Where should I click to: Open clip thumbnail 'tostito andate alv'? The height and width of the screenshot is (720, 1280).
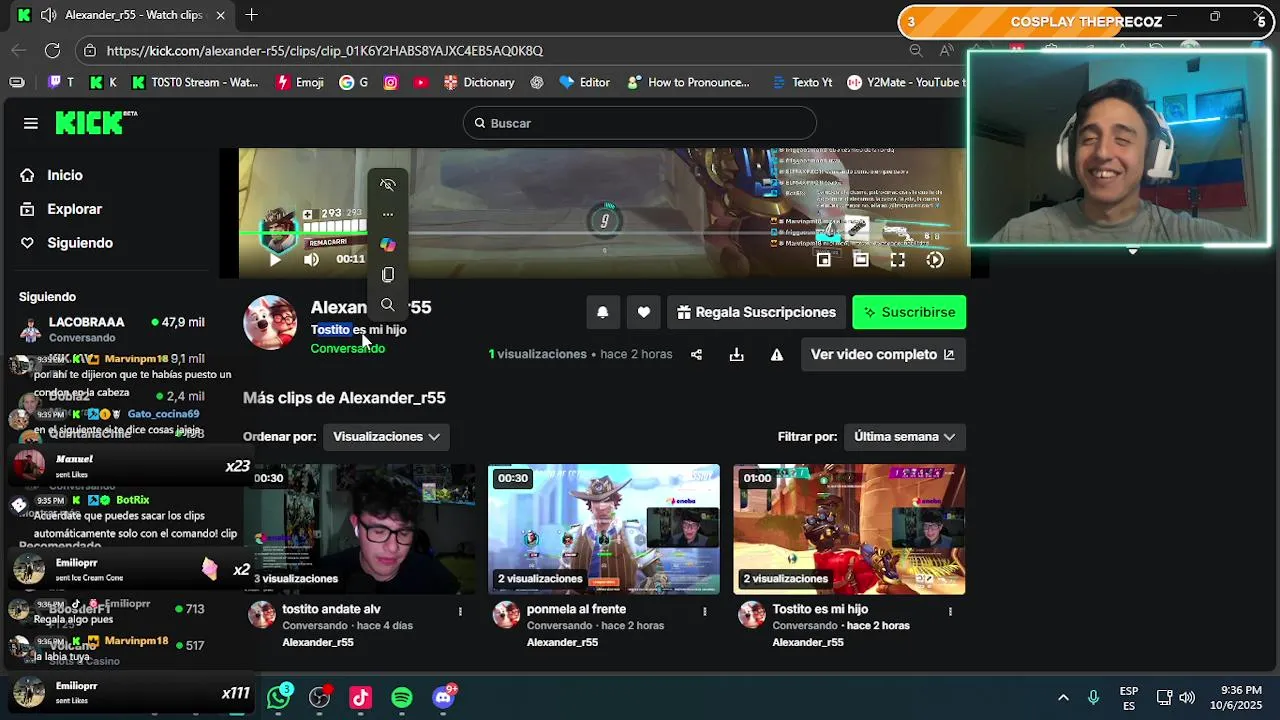pos(360,529)
